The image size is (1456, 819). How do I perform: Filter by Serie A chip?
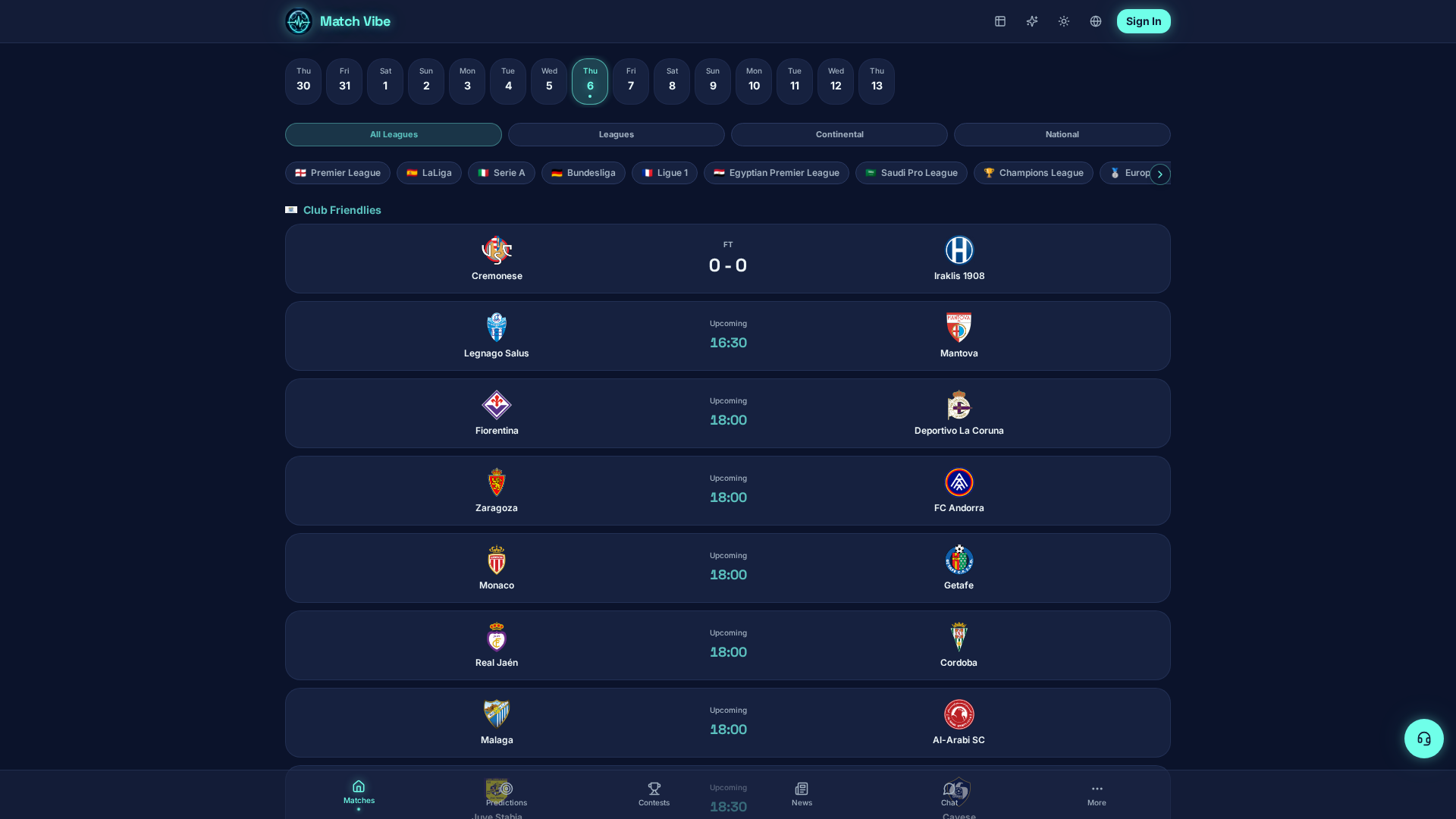coord(501,173)
